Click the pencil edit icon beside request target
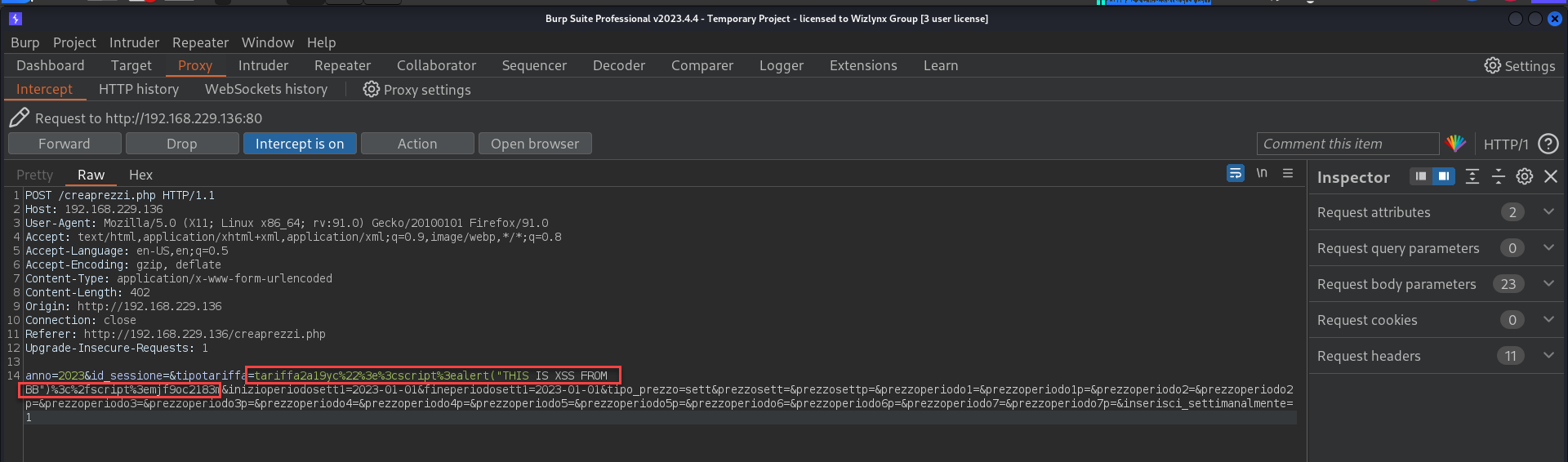Image resolution: width=1568 pixels, height=462 pixels. [19, 118]
